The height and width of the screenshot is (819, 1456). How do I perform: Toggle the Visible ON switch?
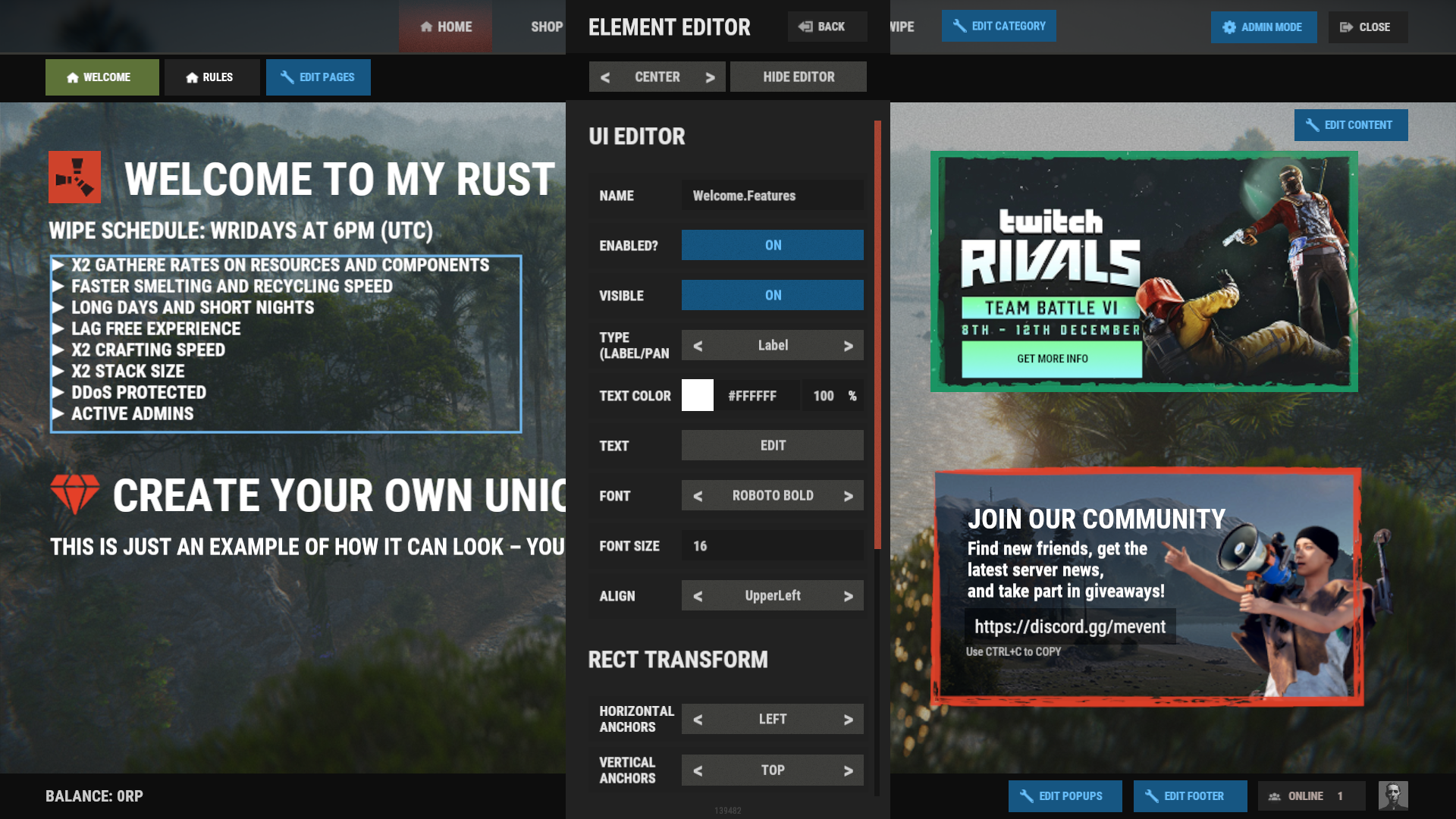coord(772,295)
